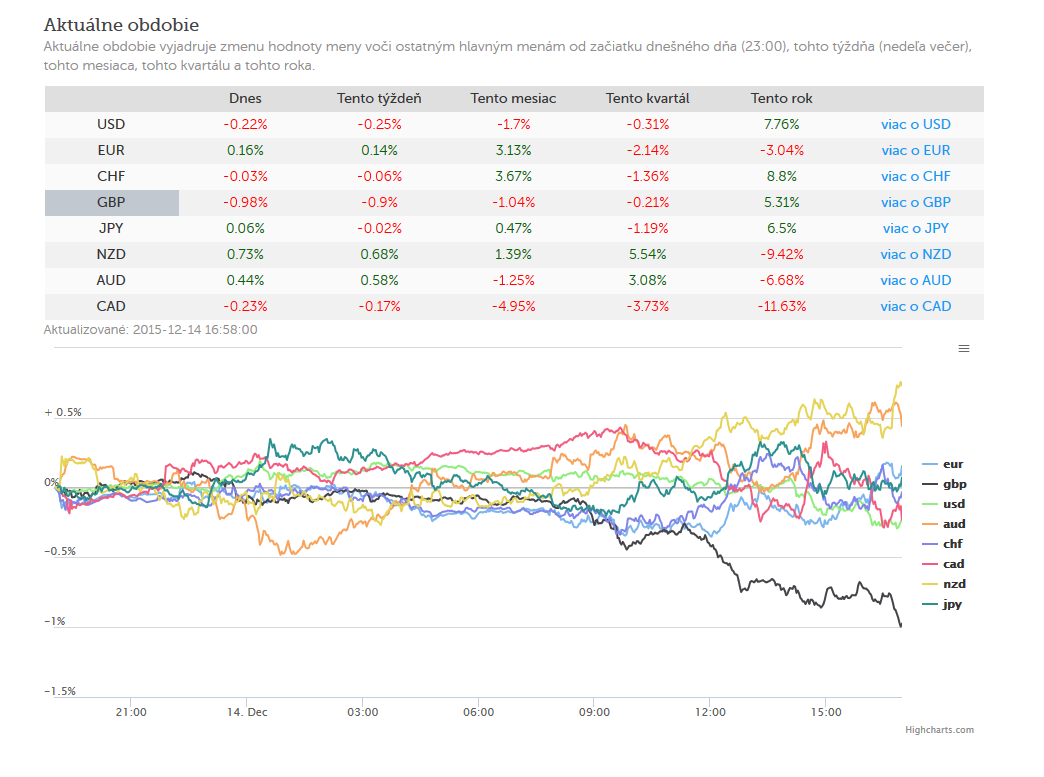Follow the 'viac o CHF' link

coord(915,176)
